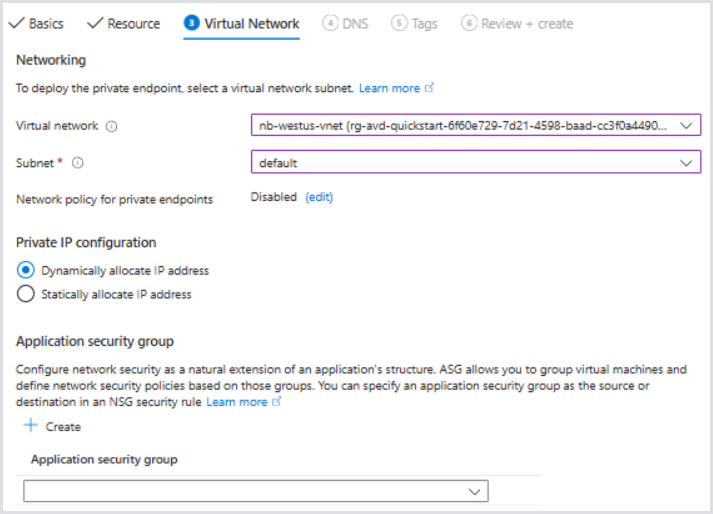The image size is (713, 514).
Task: Expand the Virtual network dropdown
Action: (x=685, y=126)
